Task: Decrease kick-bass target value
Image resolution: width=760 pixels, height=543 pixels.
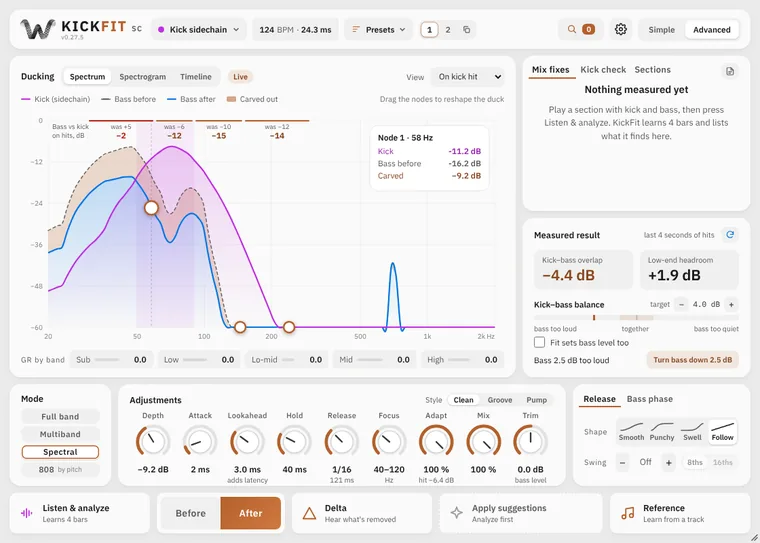Action: click(x=681, y=304)
